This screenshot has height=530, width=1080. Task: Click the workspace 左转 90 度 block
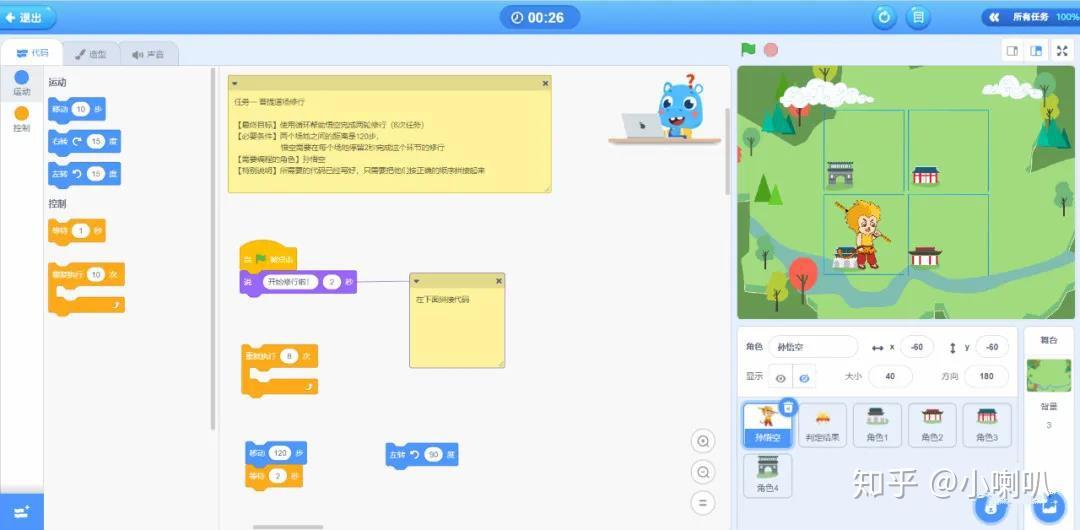coord(422,456)
